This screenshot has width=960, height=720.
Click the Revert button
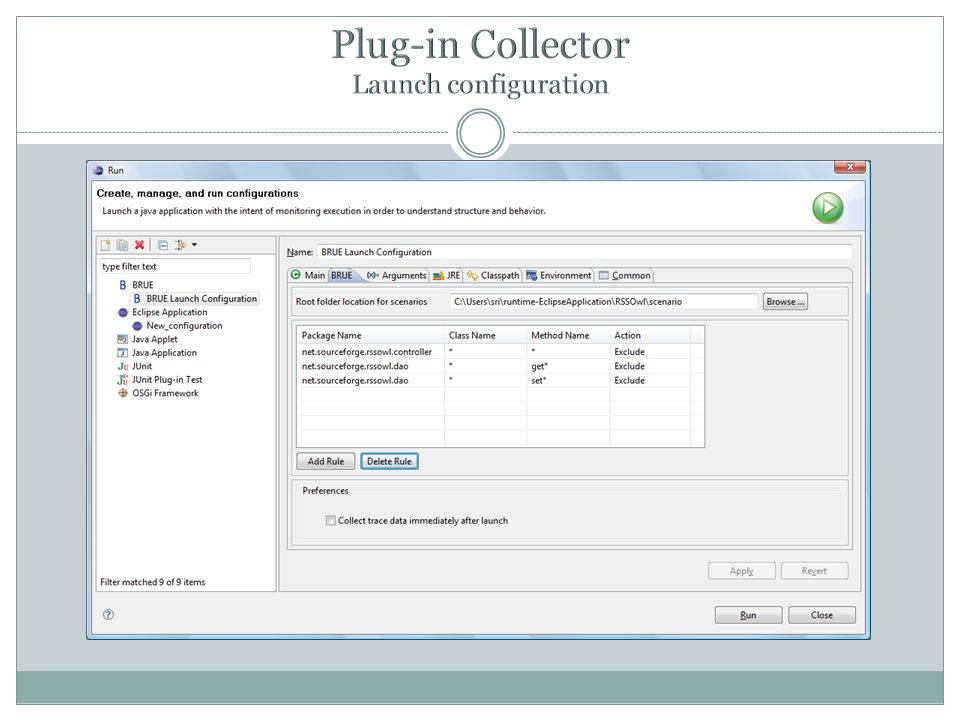[814, 571]
